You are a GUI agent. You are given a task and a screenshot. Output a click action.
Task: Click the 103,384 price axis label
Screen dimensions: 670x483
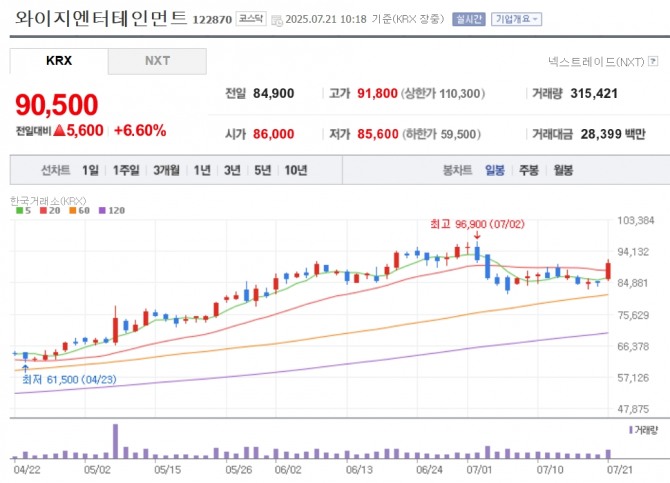point(635,220)
